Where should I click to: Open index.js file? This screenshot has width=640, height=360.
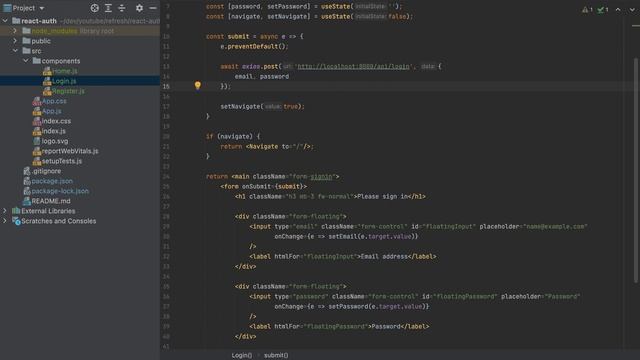tap(54, 131)
